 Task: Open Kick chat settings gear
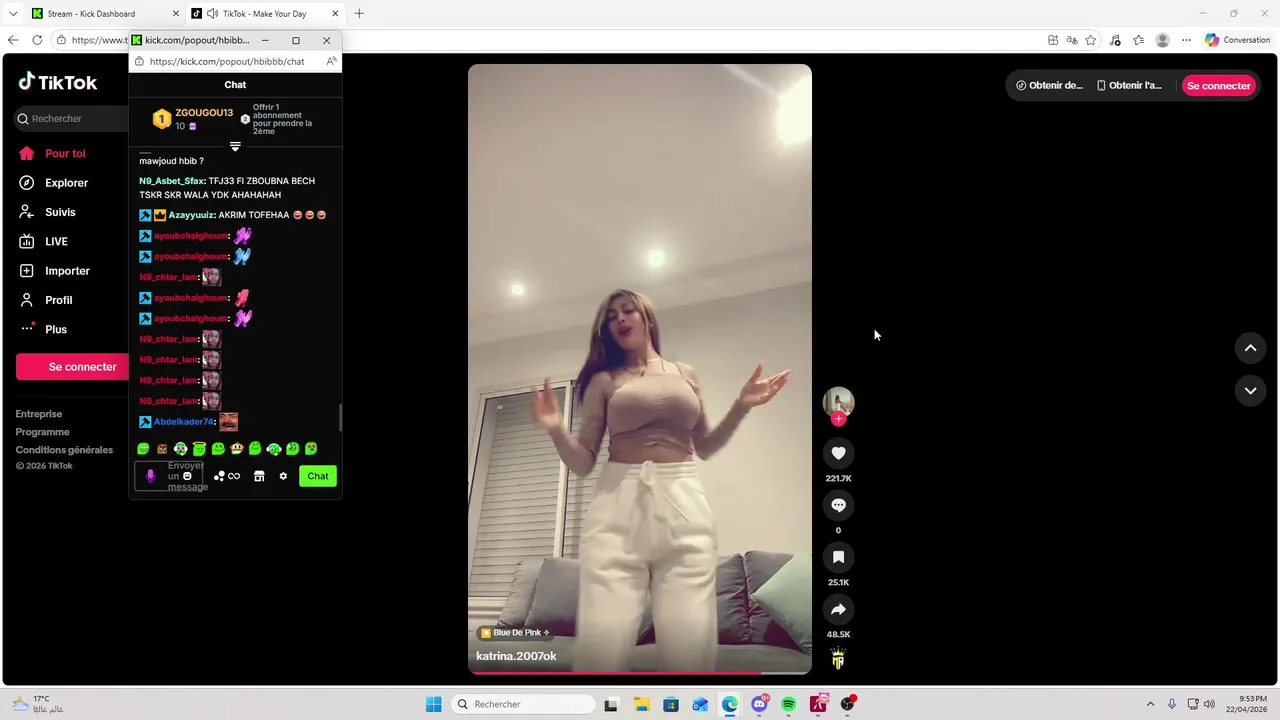click(283, 476)
